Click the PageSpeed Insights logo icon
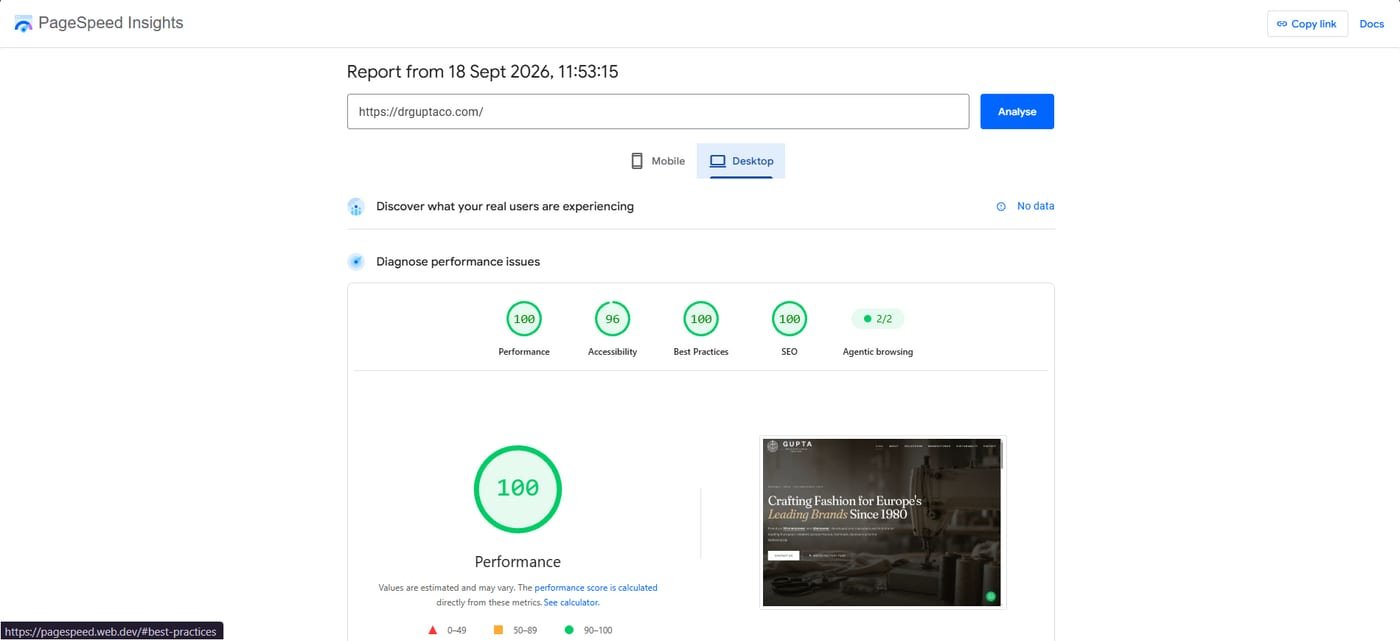The width and height of the screenshot is (1400, 641). pos(23,23)
